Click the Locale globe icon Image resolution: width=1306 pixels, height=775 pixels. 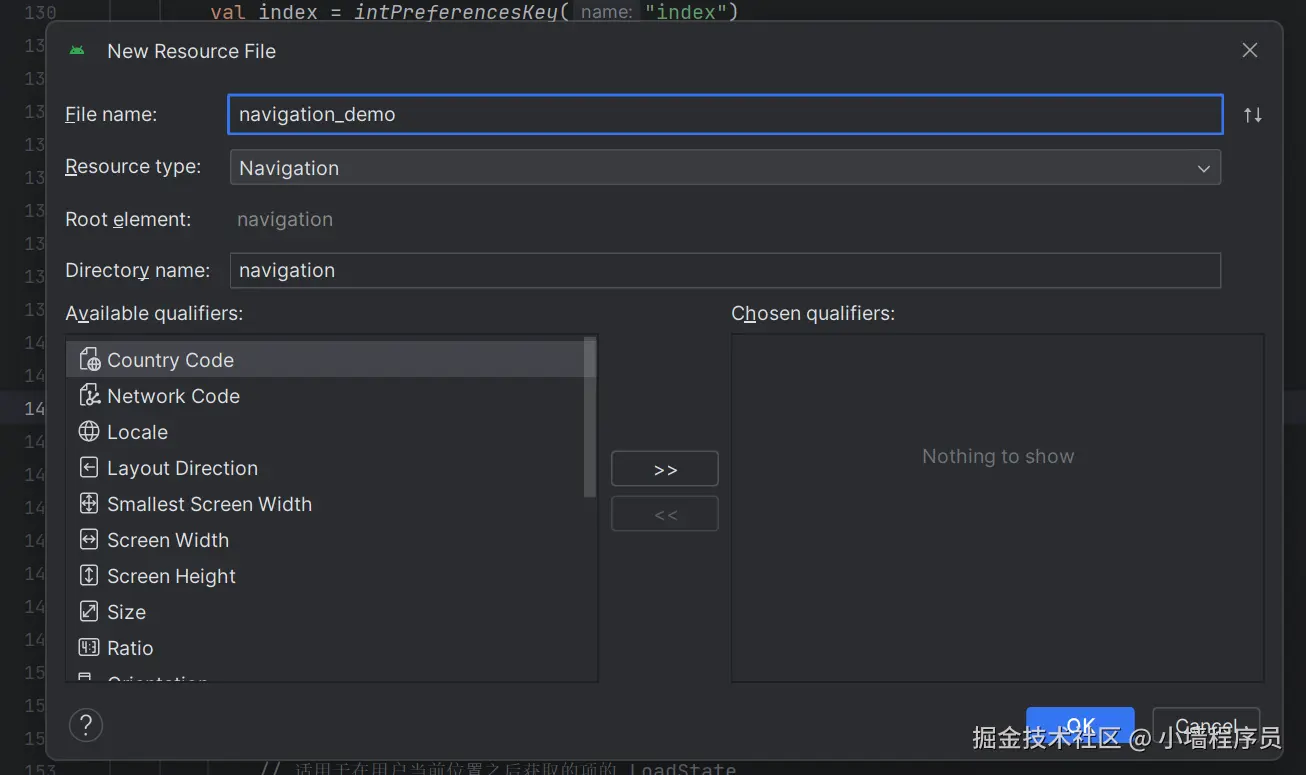coord(89,432)
